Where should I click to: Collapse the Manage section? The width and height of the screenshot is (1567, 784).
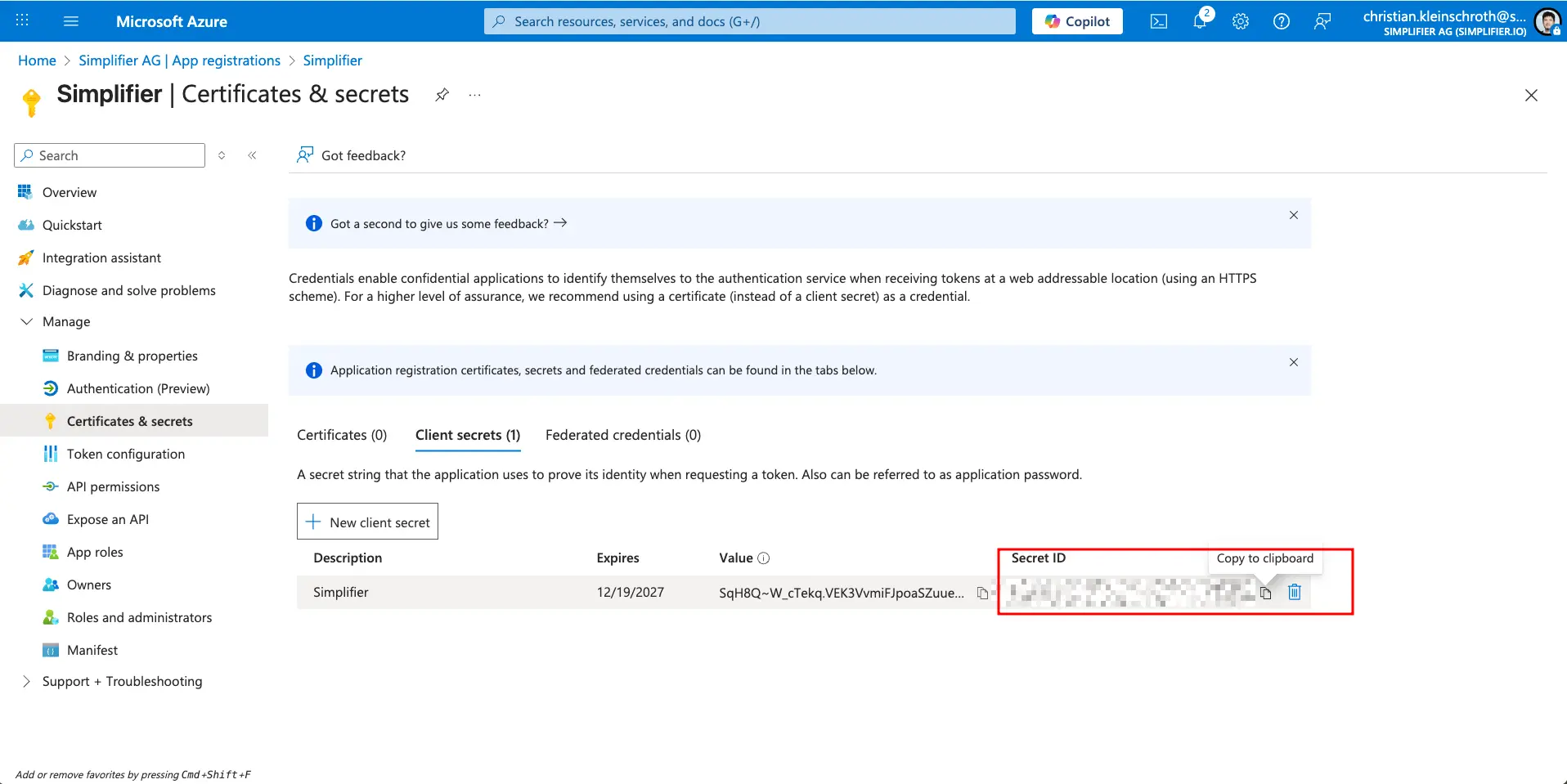(x=26, y=322)
